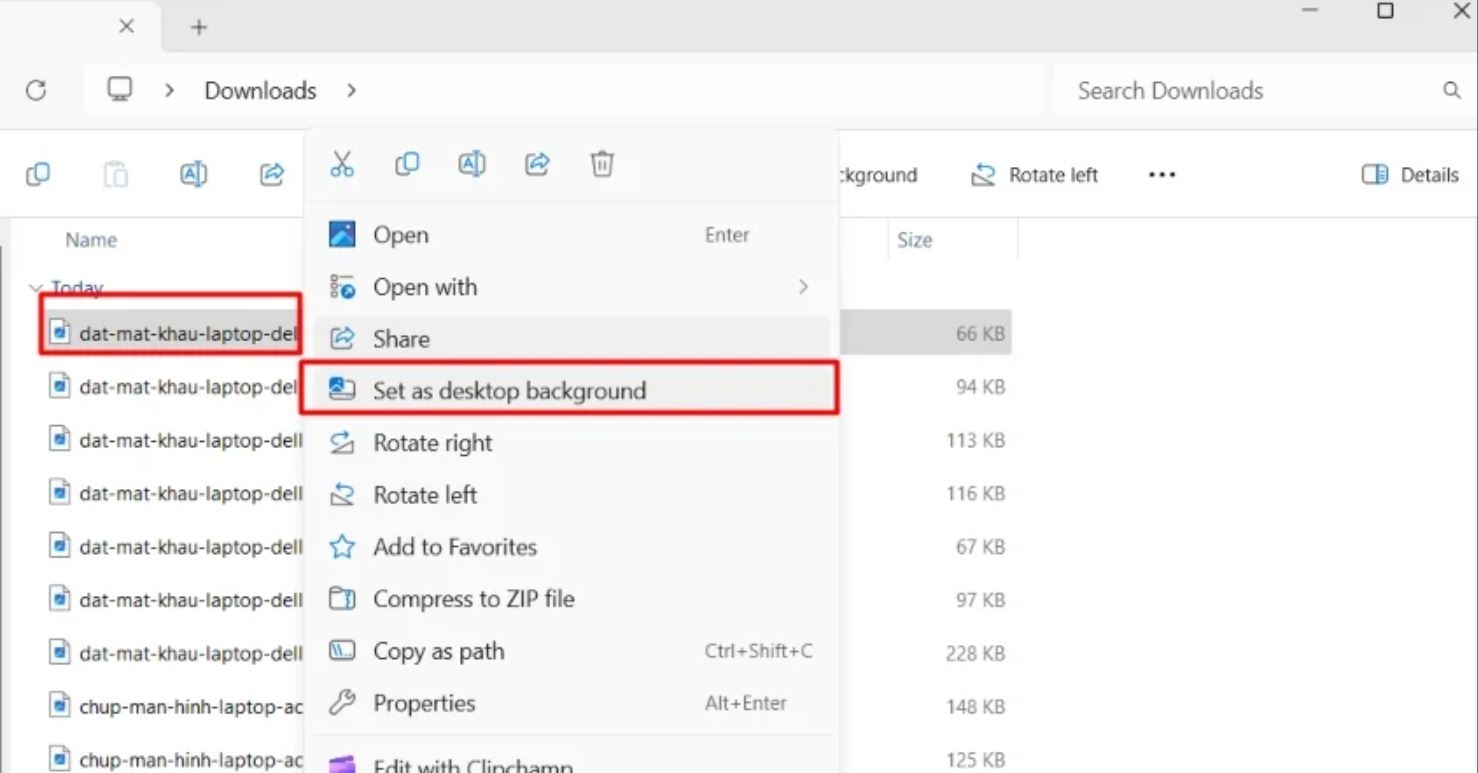Screen dimensions: 1478x773
Task: Click the Share icon at context menu top
Action: [537, 164]
